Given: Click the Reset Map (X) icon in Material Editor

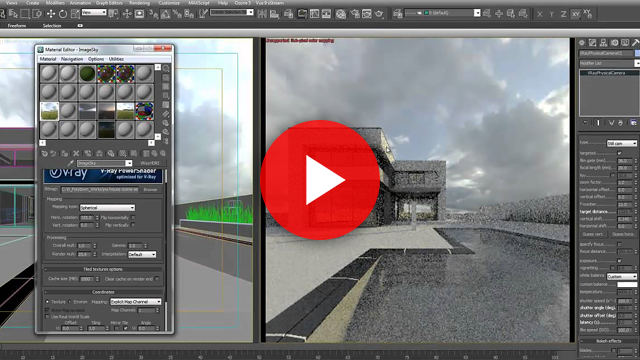Looking at the screenshot, I should (x=76, y=153).
